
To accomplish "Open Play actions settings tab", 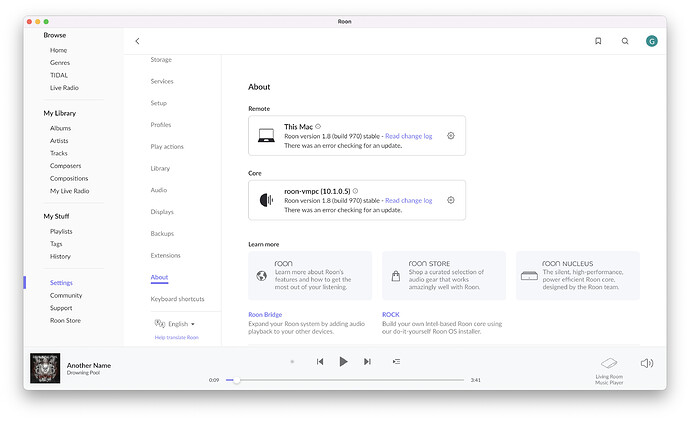I will (x=167, y=146).
